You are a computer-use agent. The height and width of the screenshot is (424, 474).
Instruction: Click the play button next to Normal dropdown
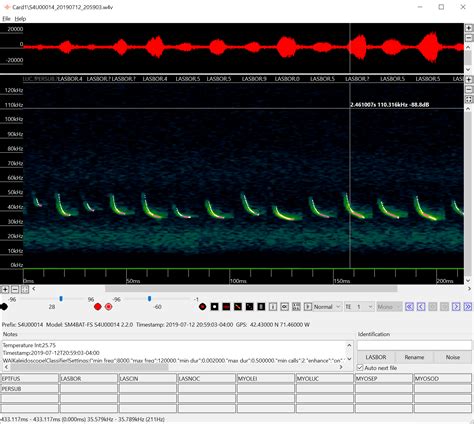(308, 307)
